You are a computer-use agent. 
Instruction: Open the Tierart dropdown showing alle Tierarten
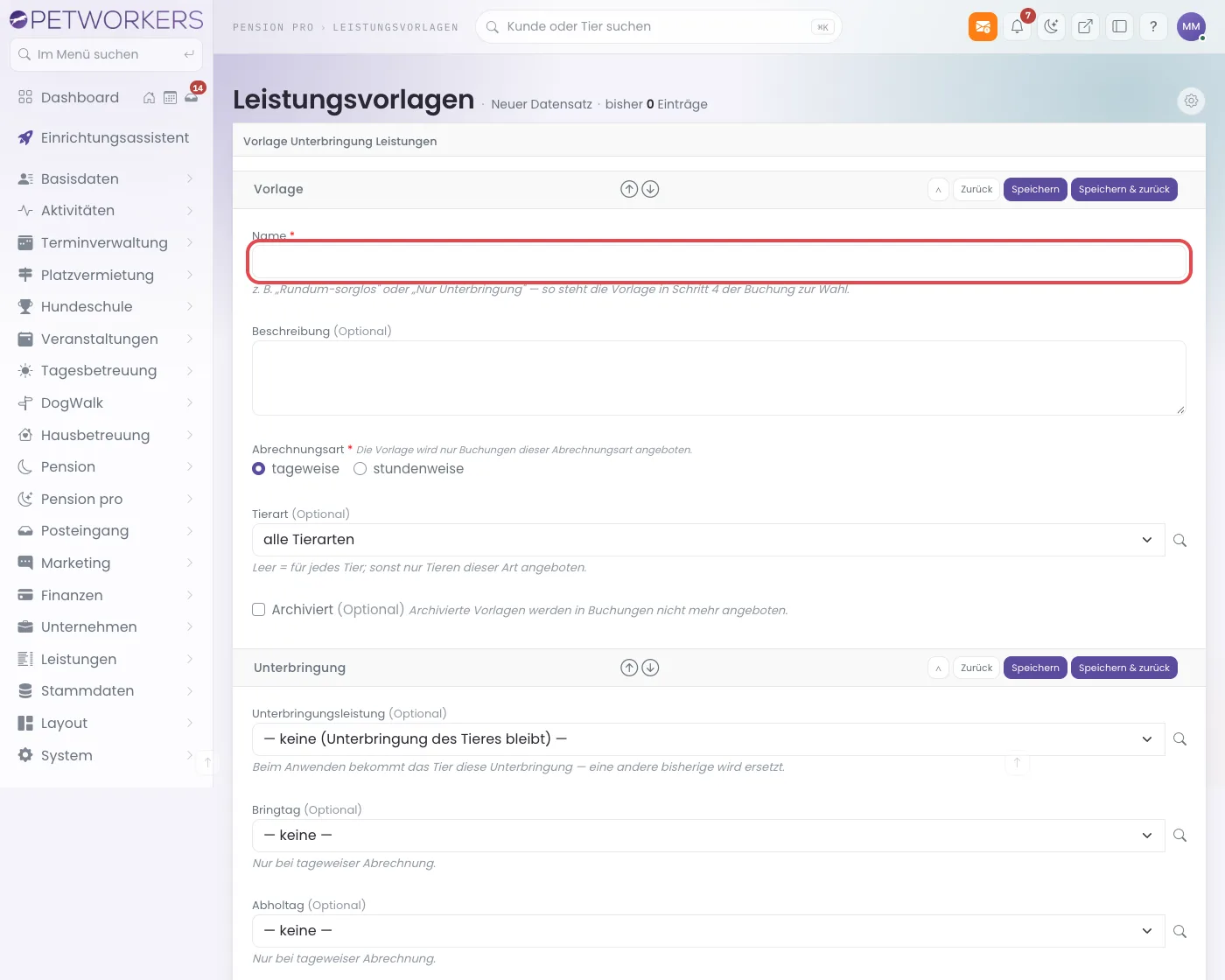708,540
